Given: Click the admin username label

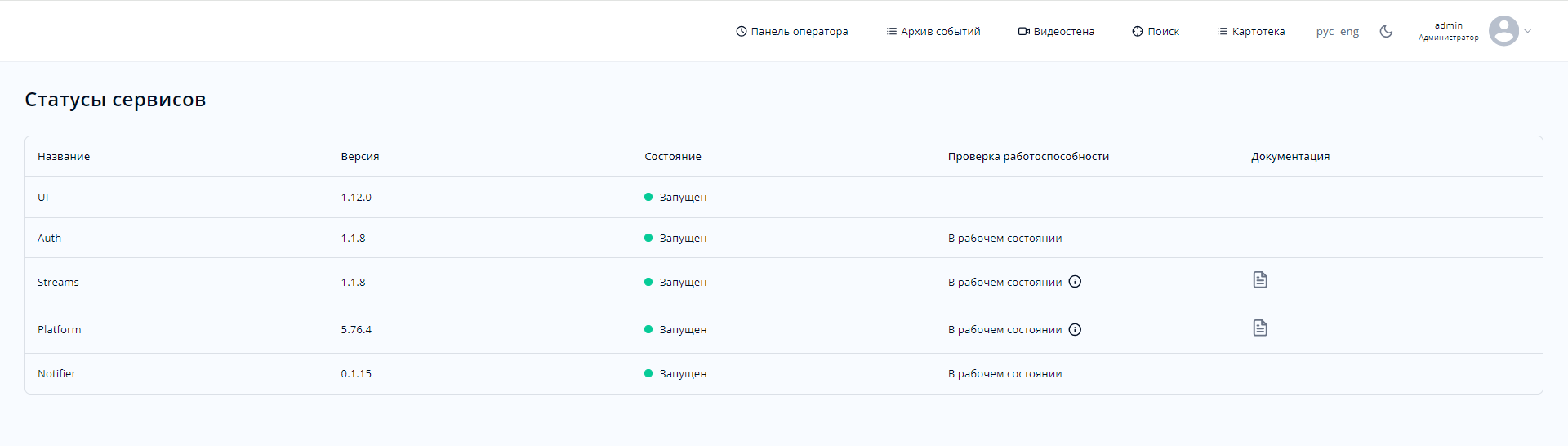Looking at the screenshot, I should pyautogui.click(x=1448, y=25).
